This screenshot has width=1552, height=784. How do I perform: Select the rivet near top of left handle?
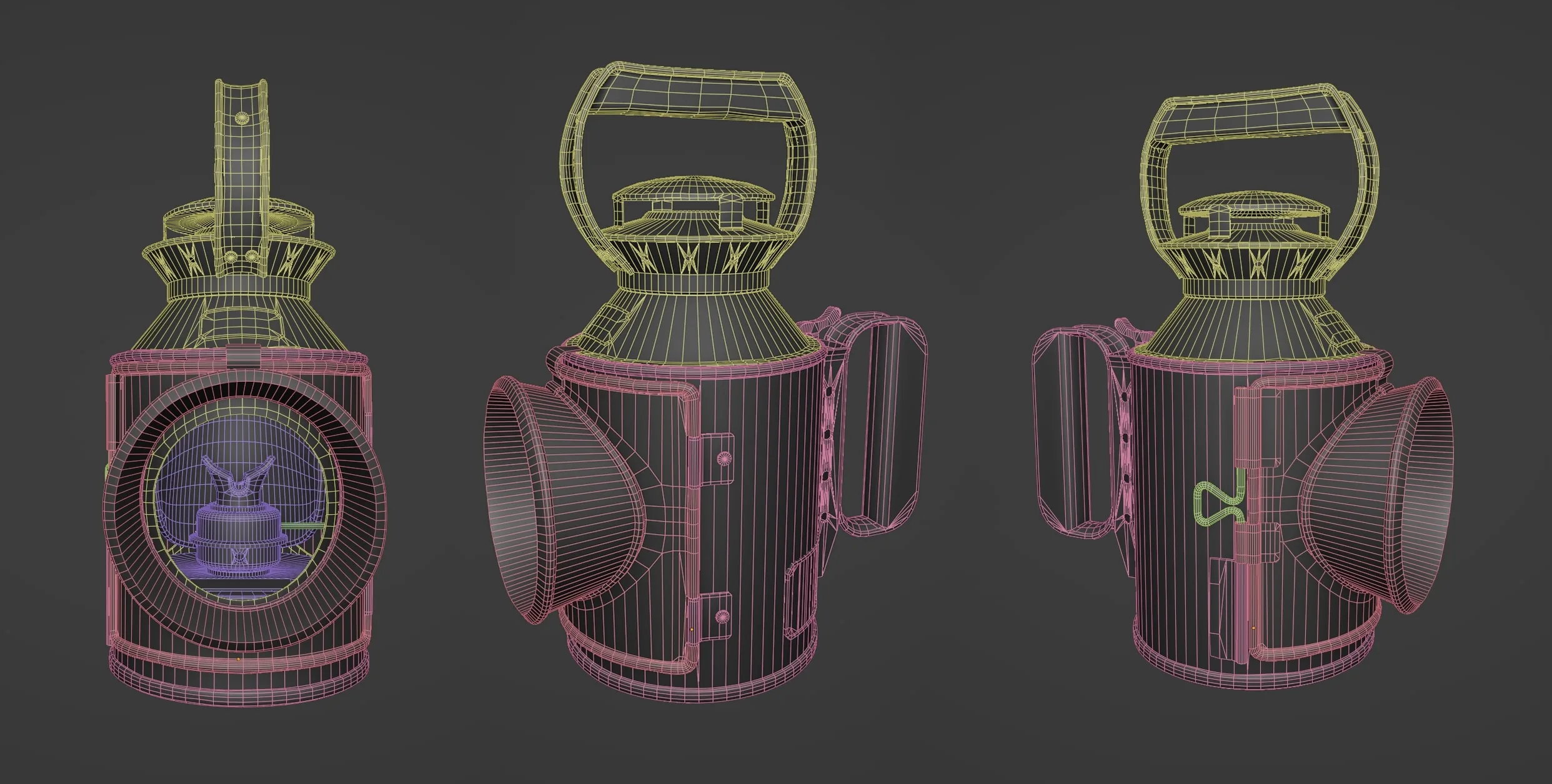[x=241, y=117]
